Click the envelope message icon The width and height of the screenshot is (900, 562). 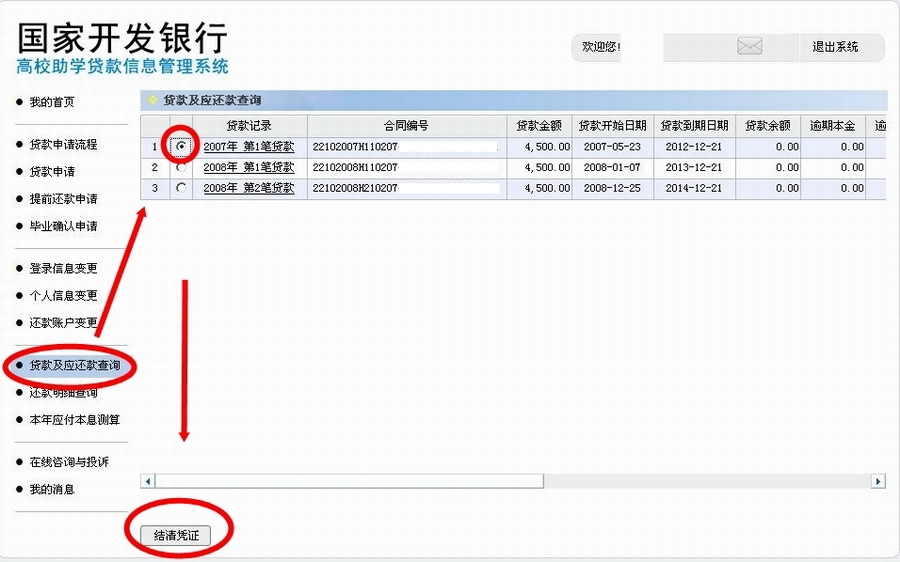coord(749,47)
